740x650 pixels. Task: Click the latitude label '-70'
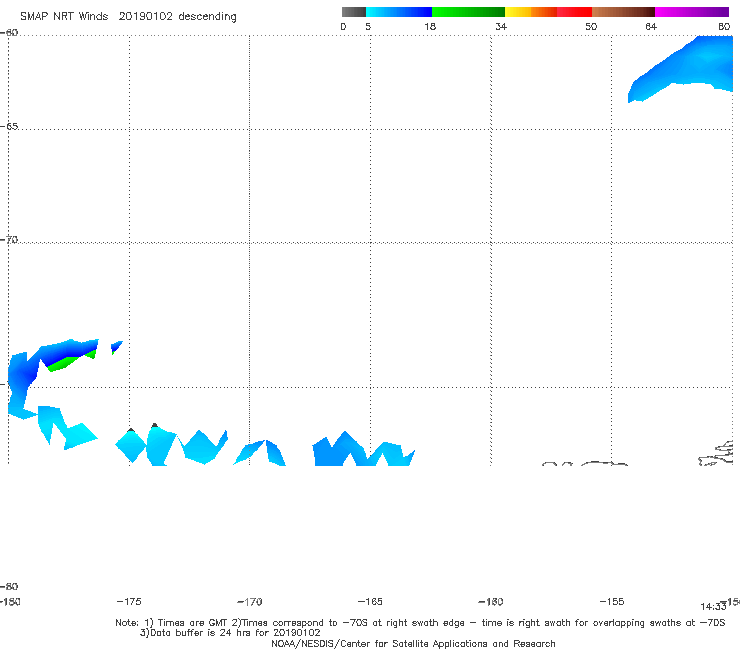9,240
